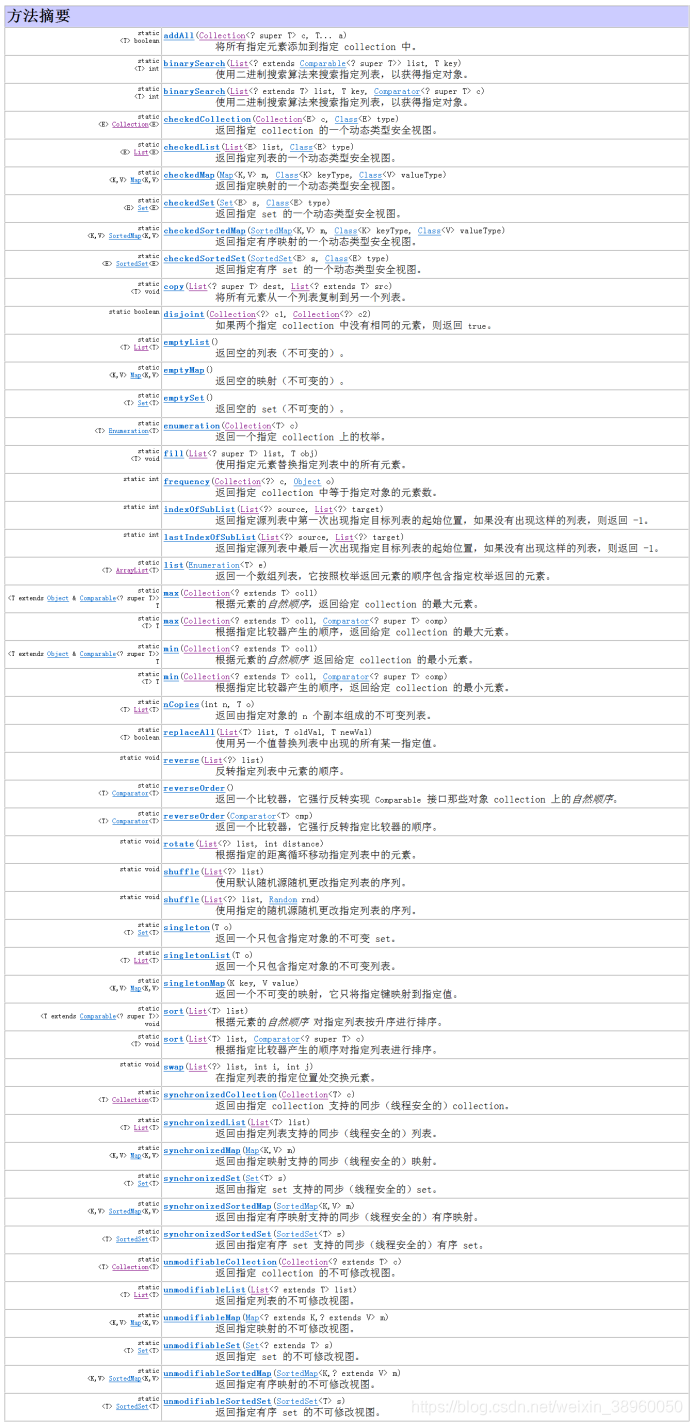Open the nCopies method link
Viewport: 692px width, 1425px height.
point(181,704)
